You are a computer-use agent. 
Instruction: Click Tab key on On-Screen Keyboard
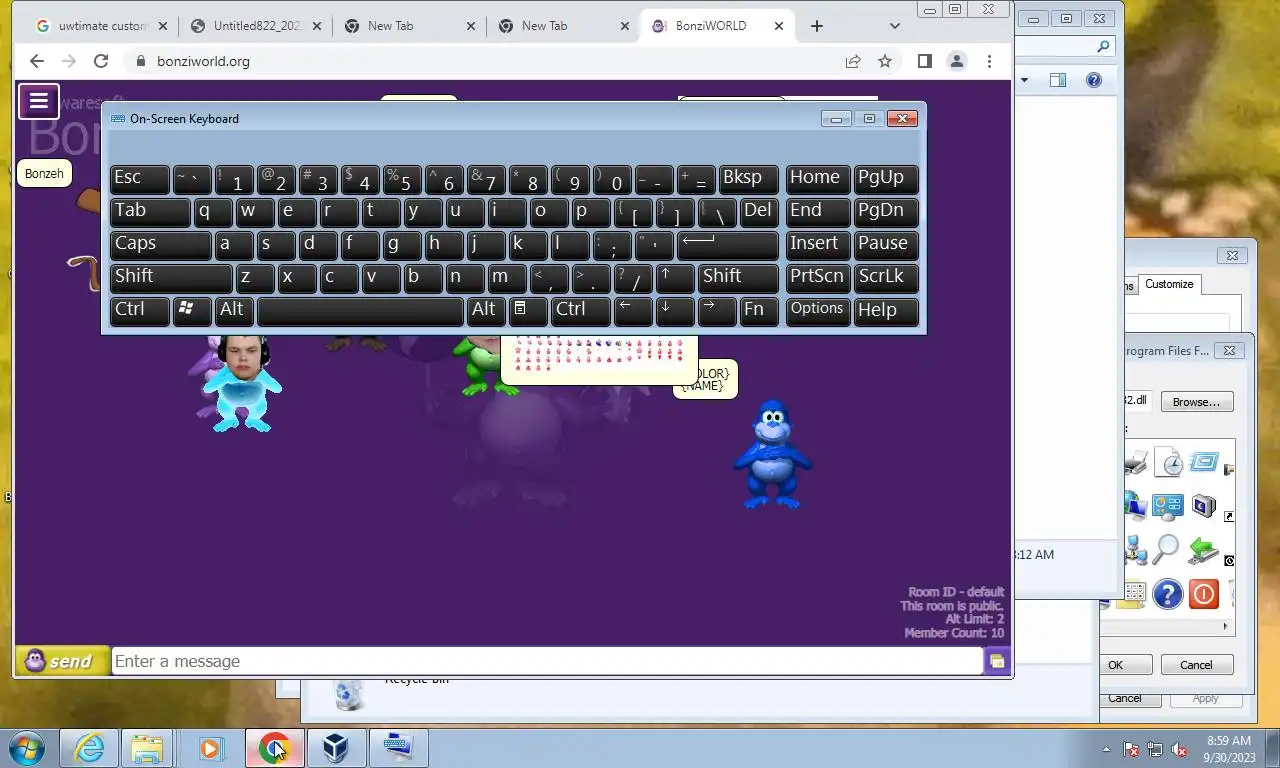tap(150, 212)
